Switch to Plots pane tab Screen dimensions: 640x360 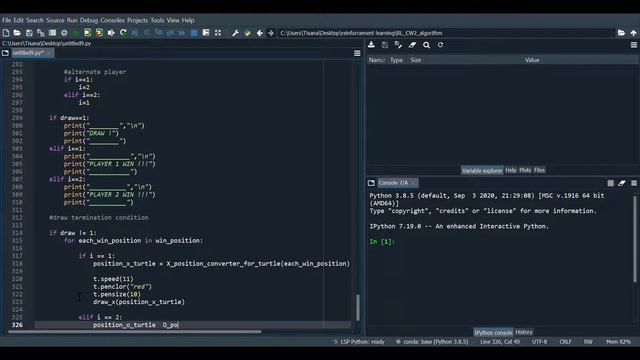(x=525, y=170)
